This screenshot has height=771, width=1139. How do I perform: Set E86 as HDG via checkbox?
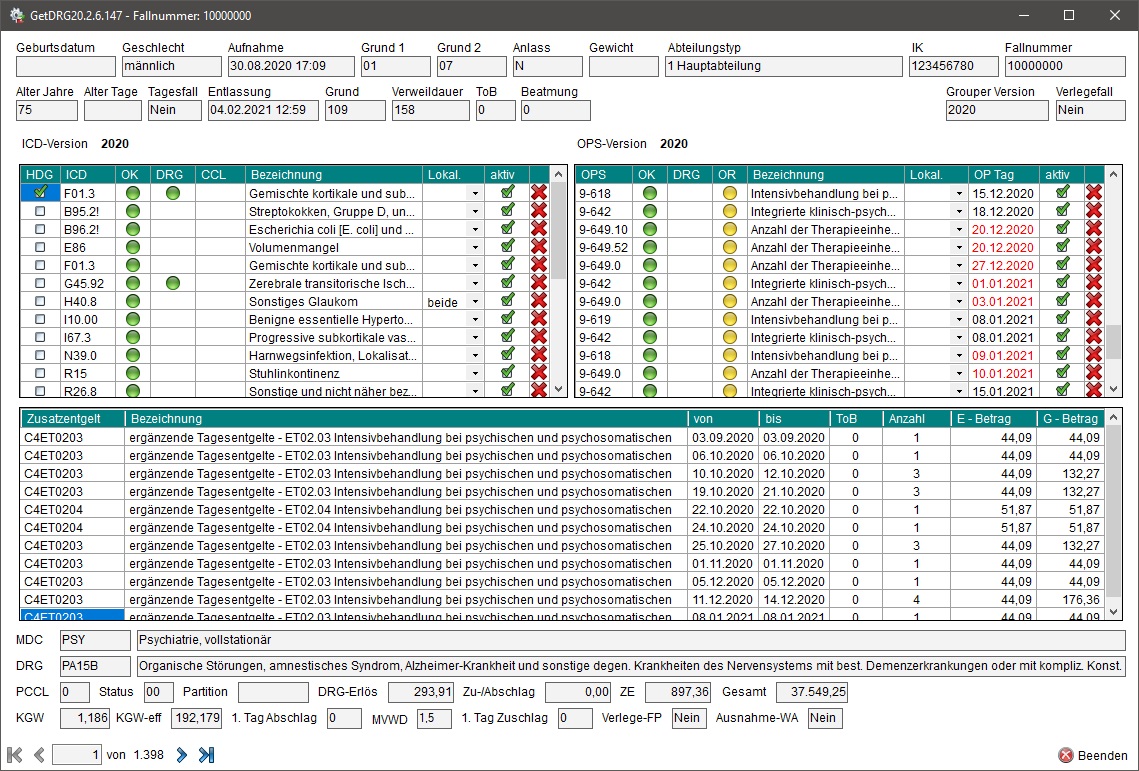click(40, 247)
